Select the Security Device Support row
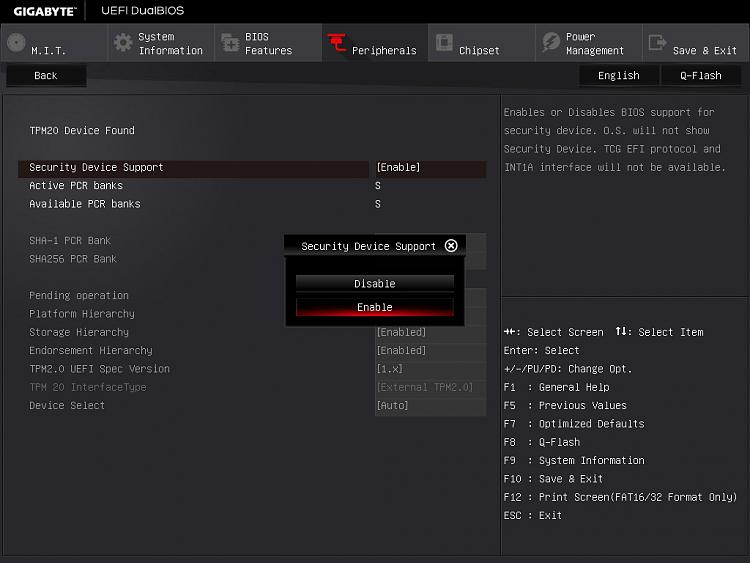 pos(252,167)
